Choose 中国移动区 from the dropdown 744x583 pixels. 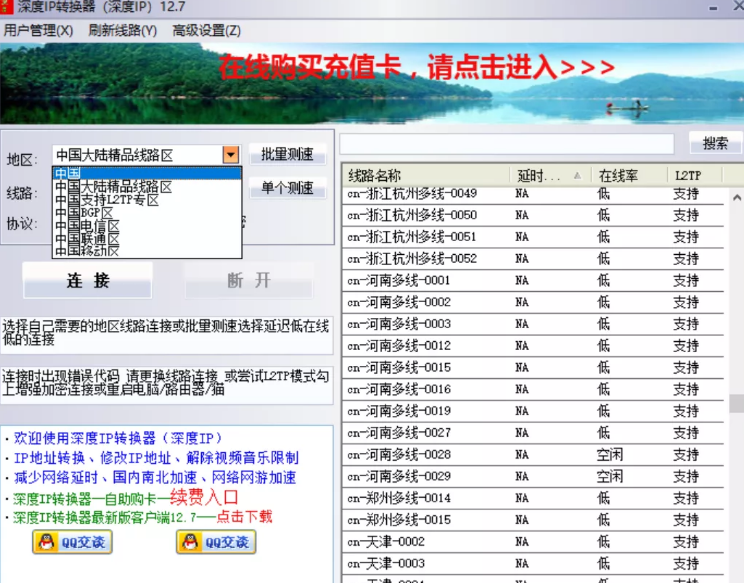pos(87,251)
